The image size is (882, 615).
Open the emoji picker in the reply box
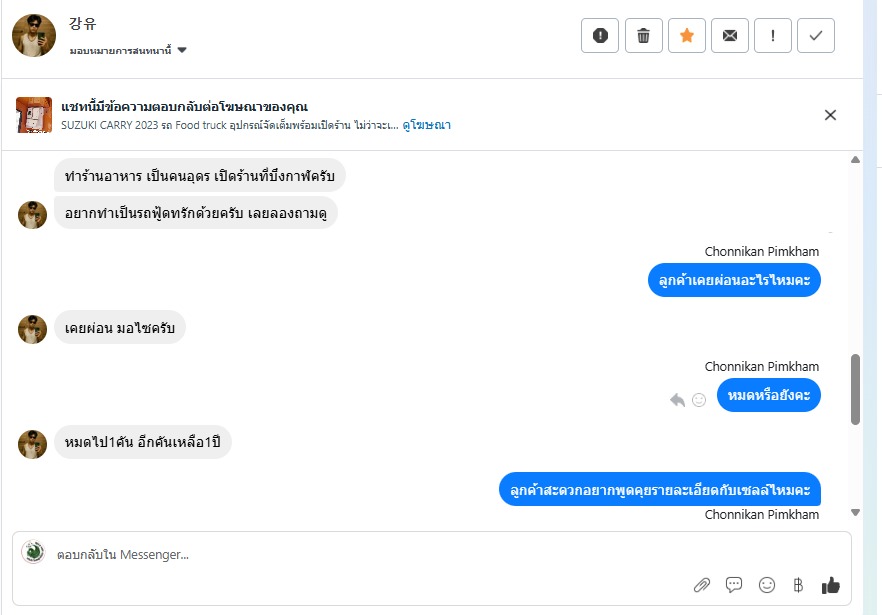(767, 585)
